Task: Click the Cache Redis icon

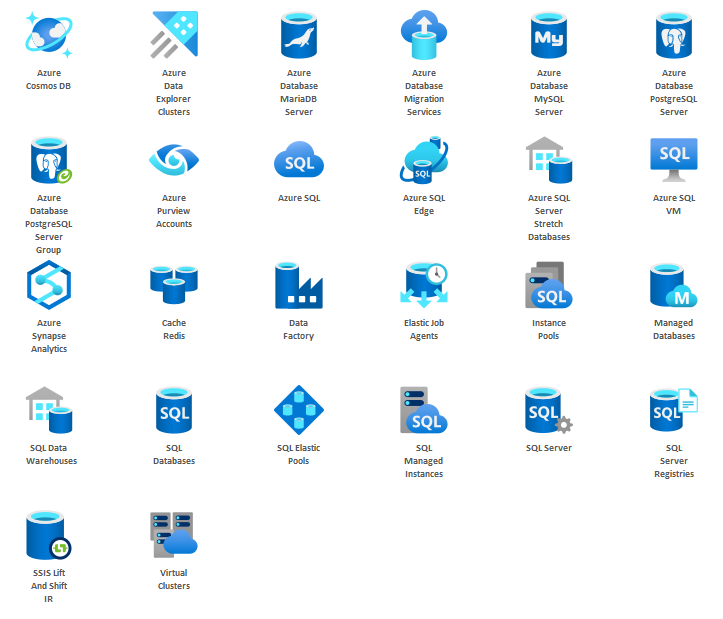Action: (x=174, y=285)
